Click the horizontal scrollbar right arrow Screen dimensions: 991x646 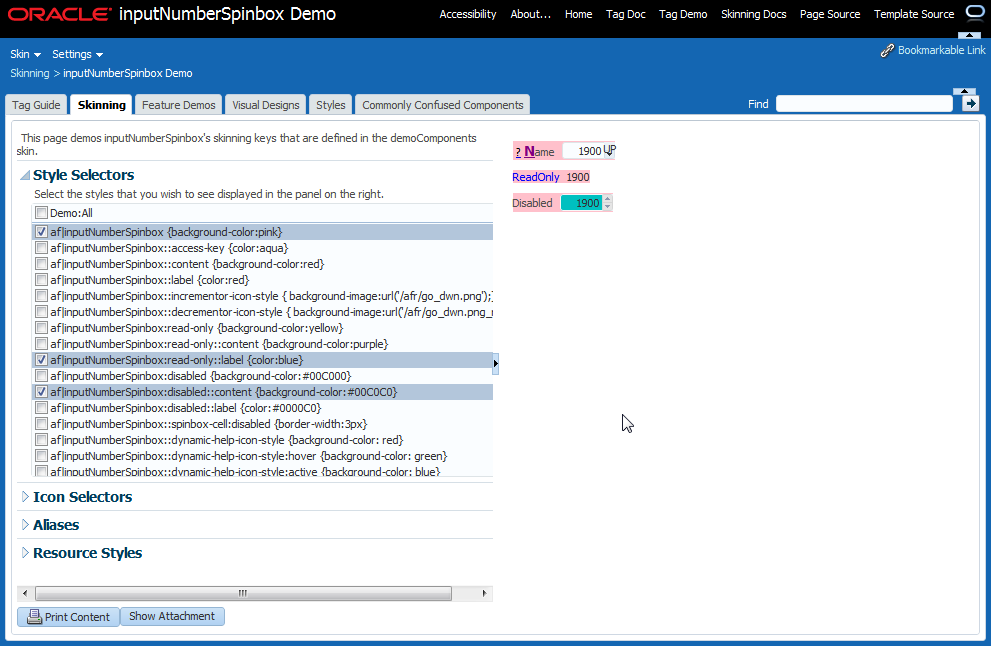click(484, 594)
